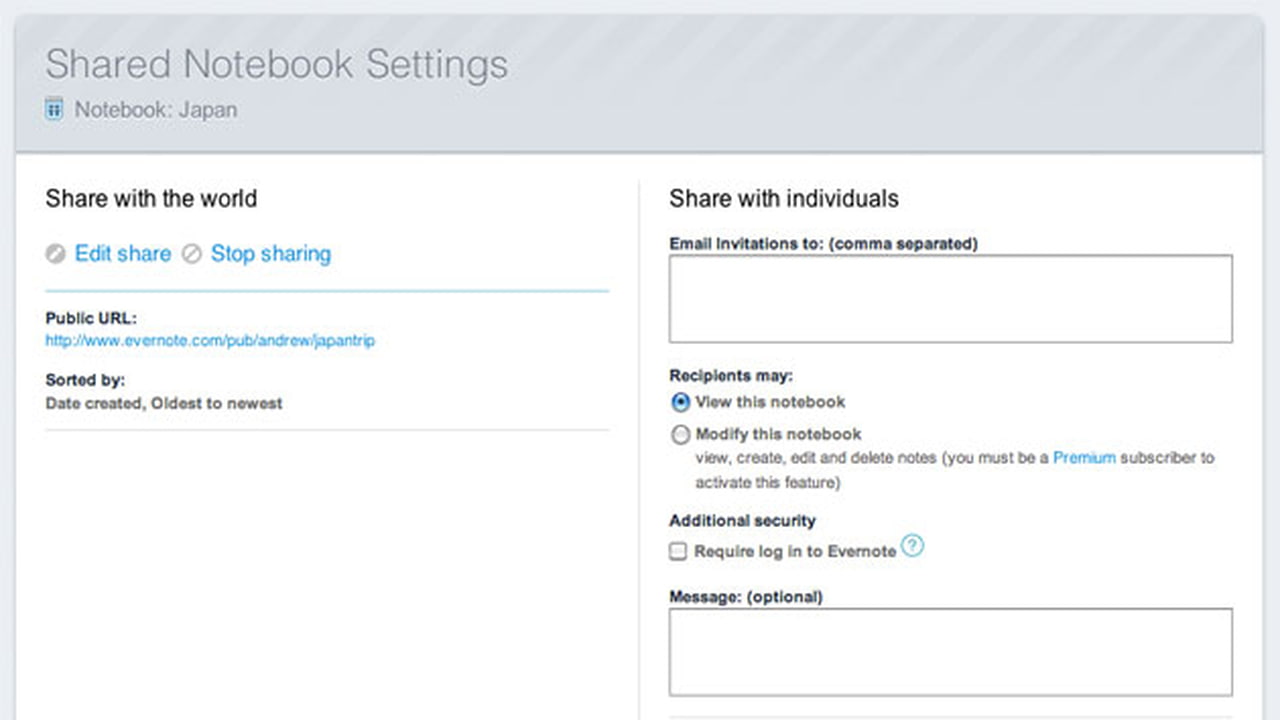
Task: Click the 'Share with the world' heading
Action: coord(151,199)
